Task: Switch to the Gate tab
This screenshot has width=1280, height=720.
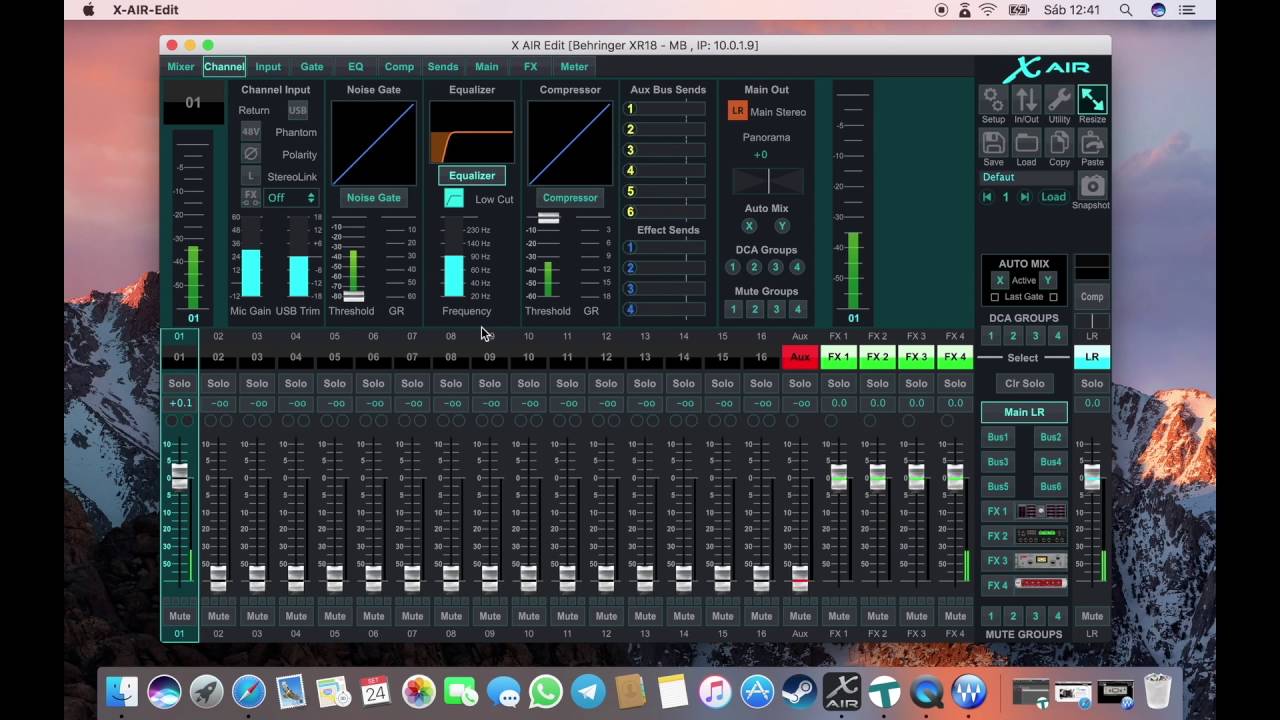Action: click(x=312, y=67)
